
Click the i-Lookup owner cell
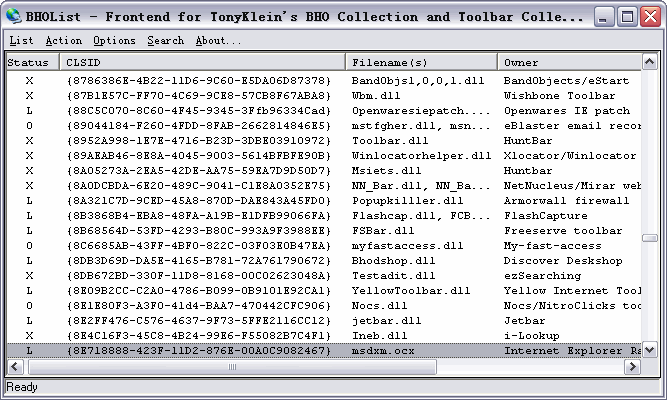pyautogui.click(x=532, y=336)
